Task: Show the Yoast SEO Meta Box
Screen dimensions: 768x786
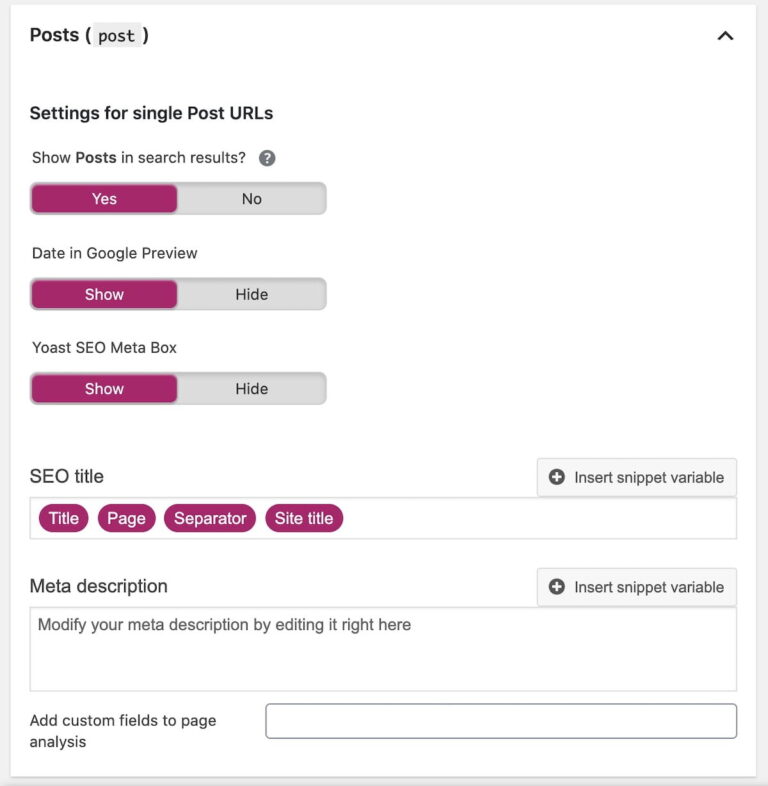Action: point(104,389)
